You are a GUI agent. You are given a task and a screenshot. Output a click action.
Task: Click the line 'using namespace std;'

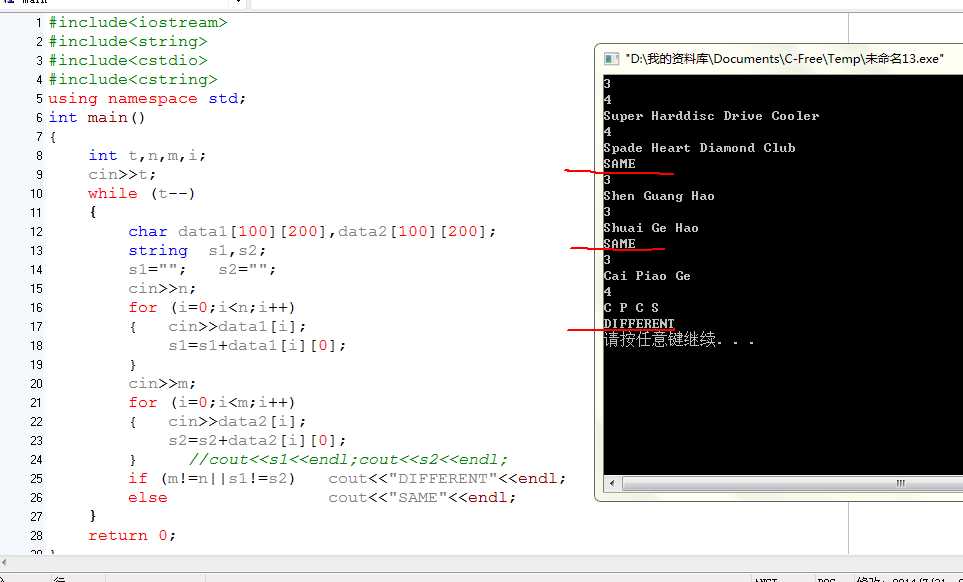pyautogui.click(x=147, y=99)
